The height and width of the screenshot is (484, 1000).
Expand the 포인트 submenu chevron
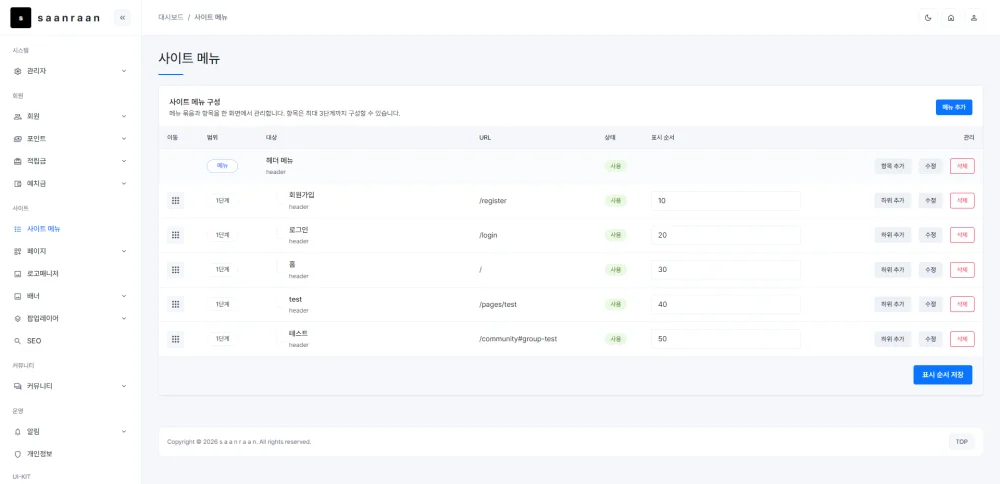pyautogui.click(x=124, y=139)
